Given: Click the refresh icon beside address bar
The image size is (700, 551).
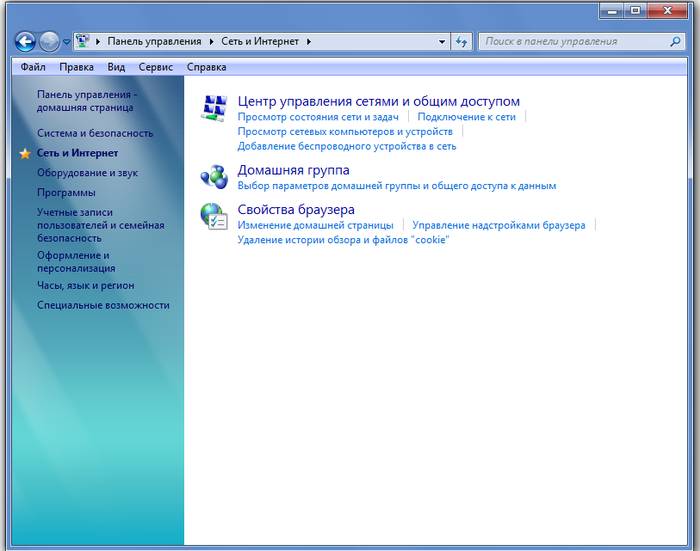Looking at the screenshot, I should coord(461,42).
